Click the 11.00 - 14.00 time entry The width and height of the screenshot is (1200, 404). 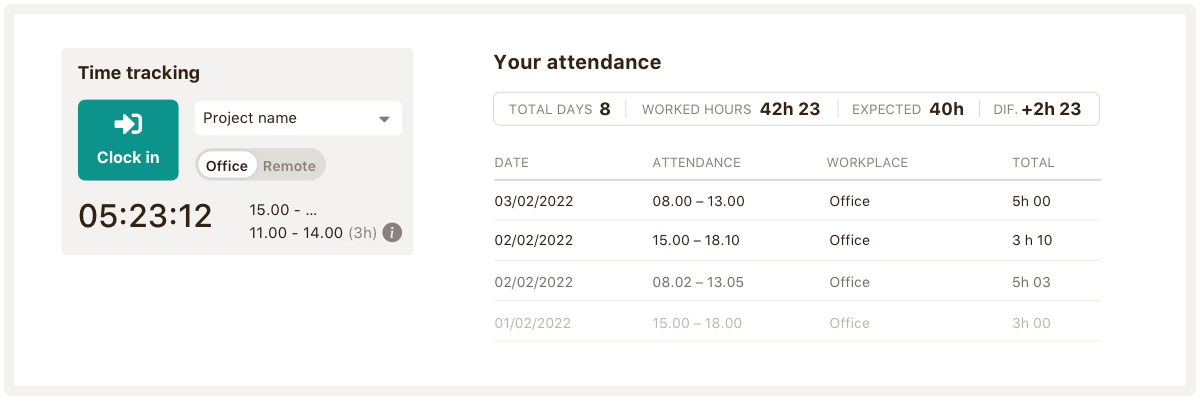point(296,233)
